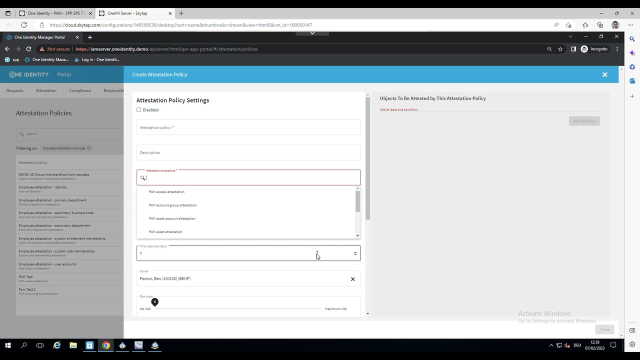Click the Owner field showing Paxton, Ben
Viewport: 640px width, 360px height.
point(248,279)
